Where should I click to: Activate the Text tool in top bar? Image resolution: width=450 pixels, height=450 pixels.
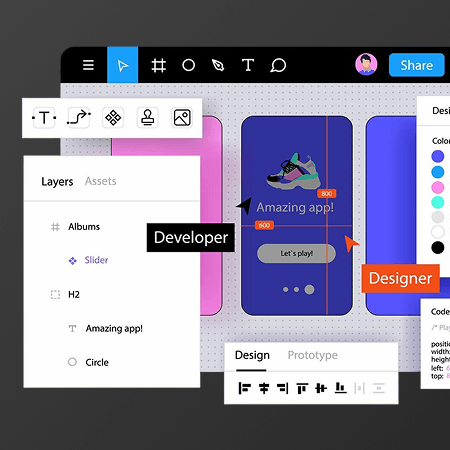tap(248, 65)
